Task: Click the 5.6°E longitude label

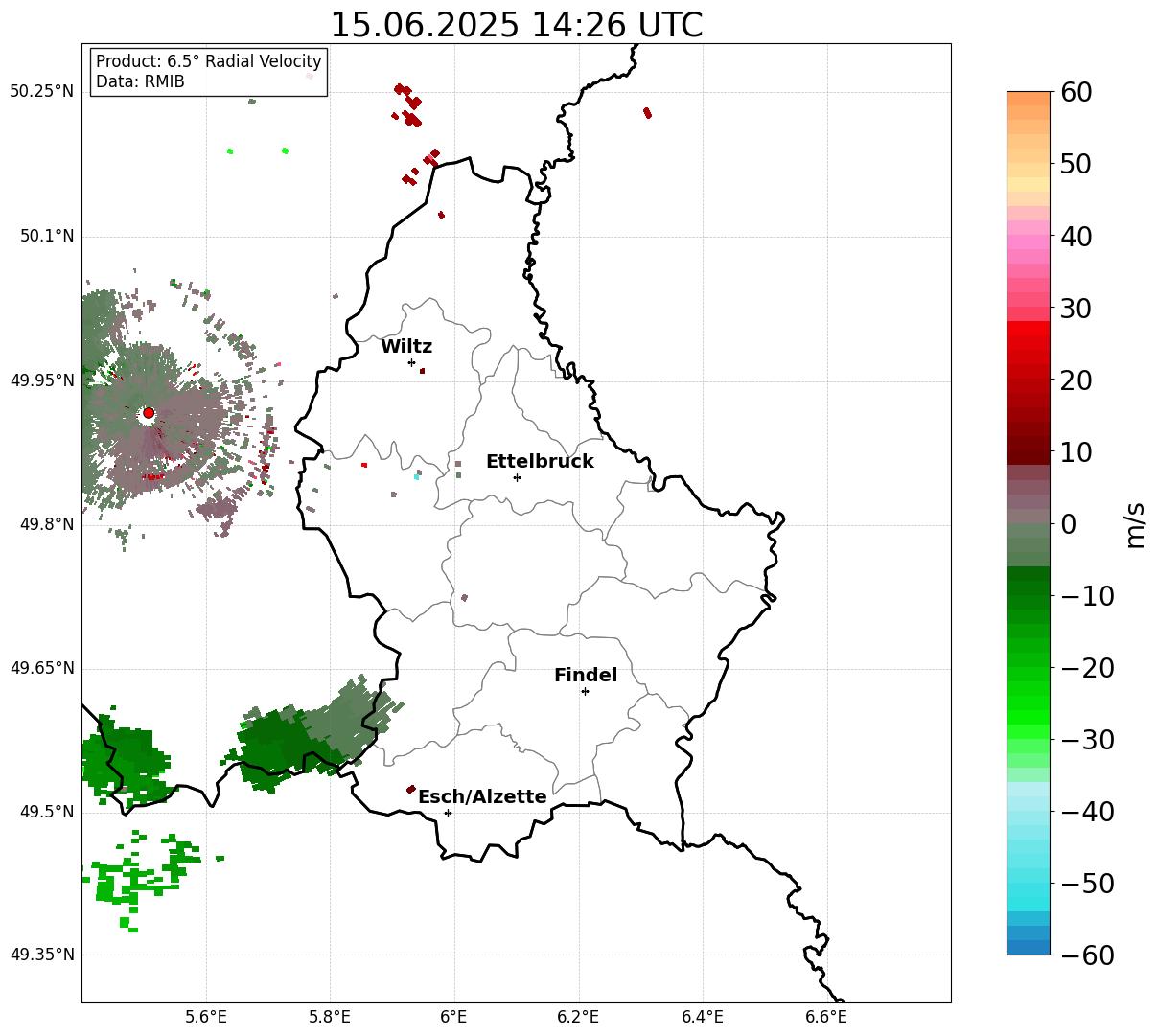Action: 206,1017
